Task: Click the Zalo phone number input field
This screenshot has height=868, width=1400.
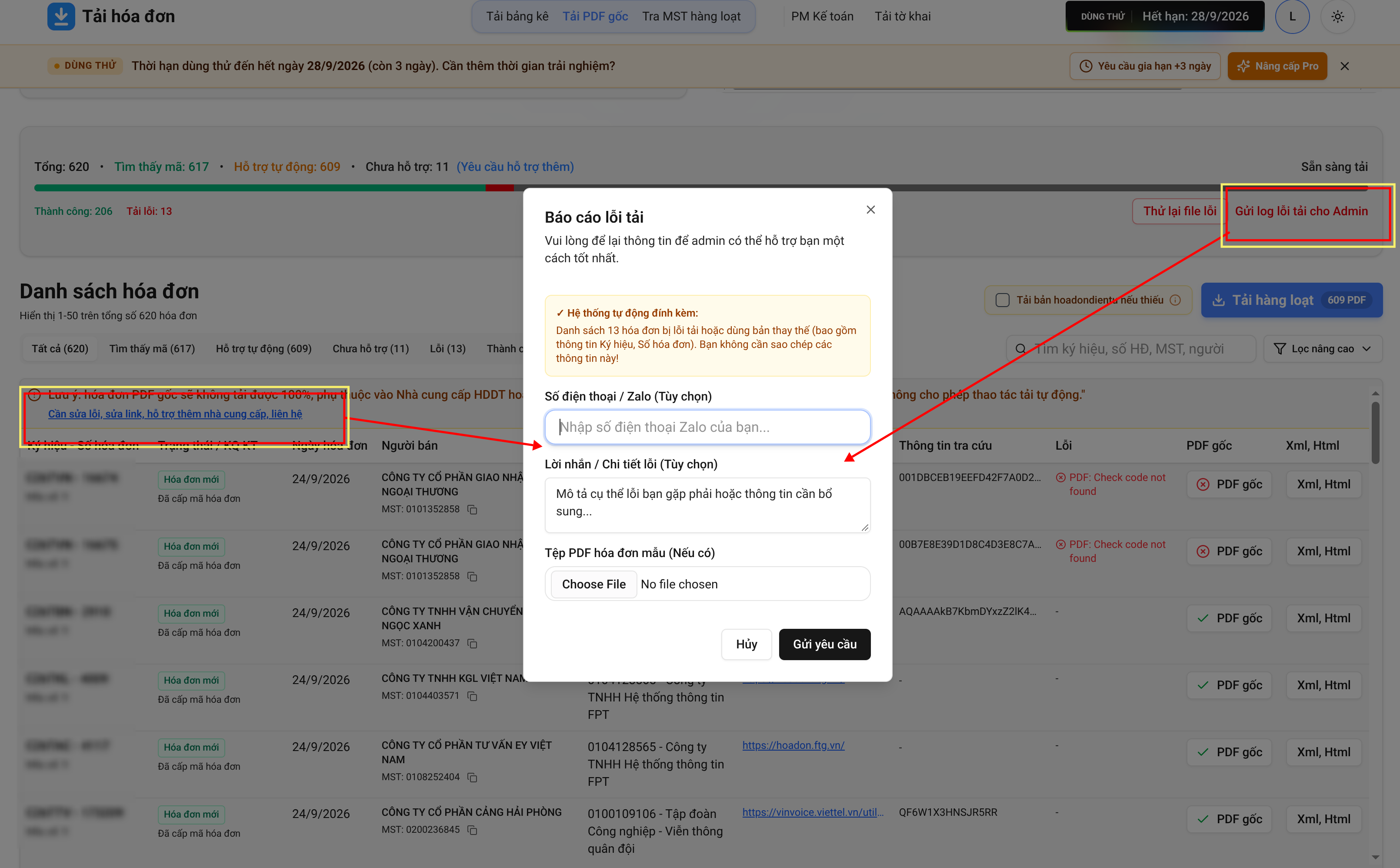Action: 707,427
